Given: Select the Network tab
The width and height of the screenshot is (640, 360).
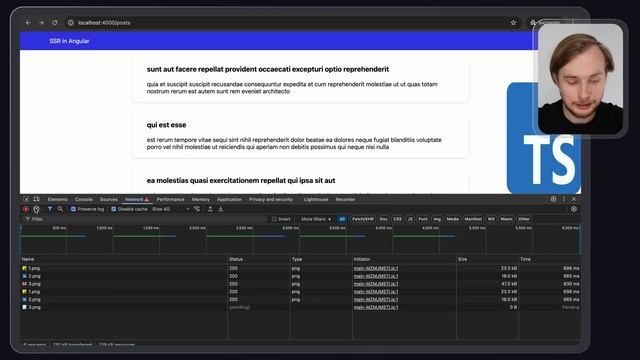Looking at the screenshot, I should [137, 199].
